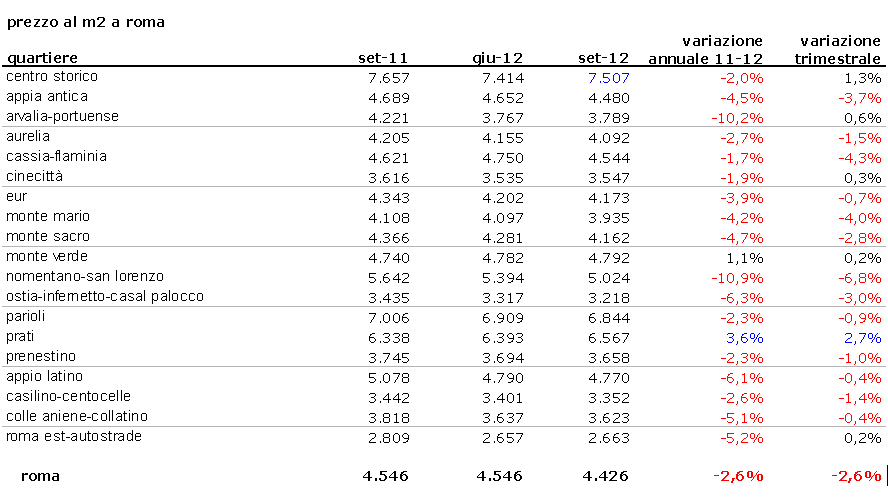Click the bold 'roma' total row label
This screenshot has width=888, height=500.
click(41, 476)
